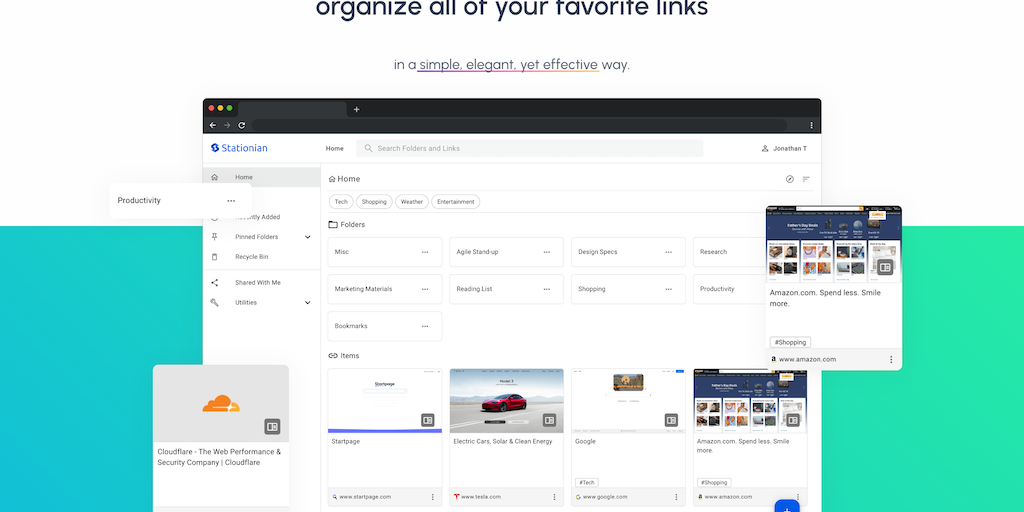Open the browser three-dot menu
This screenshot has height=512, width=1024.
[x=812, y=125]
